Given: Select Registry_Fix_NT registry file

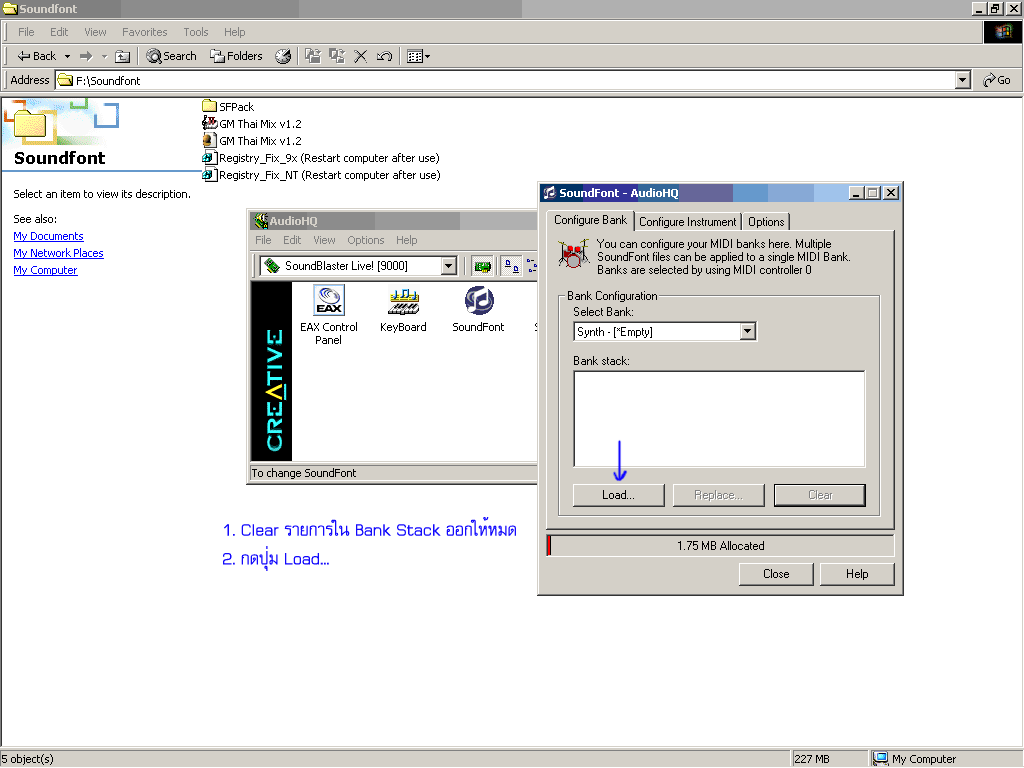Looking at the screenshot, I should click(321, 174).
